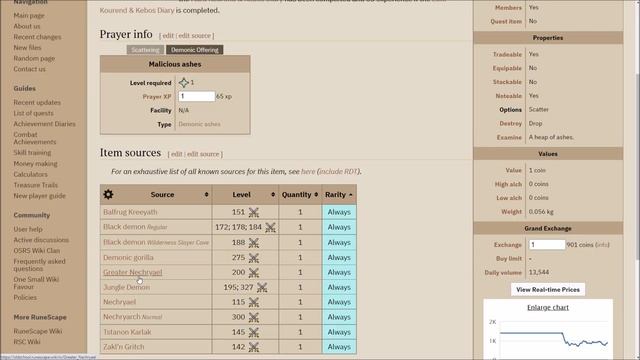Open Kourend & Kebos Diary link
This screenshot has width=640, height=360.
(137, 11)
